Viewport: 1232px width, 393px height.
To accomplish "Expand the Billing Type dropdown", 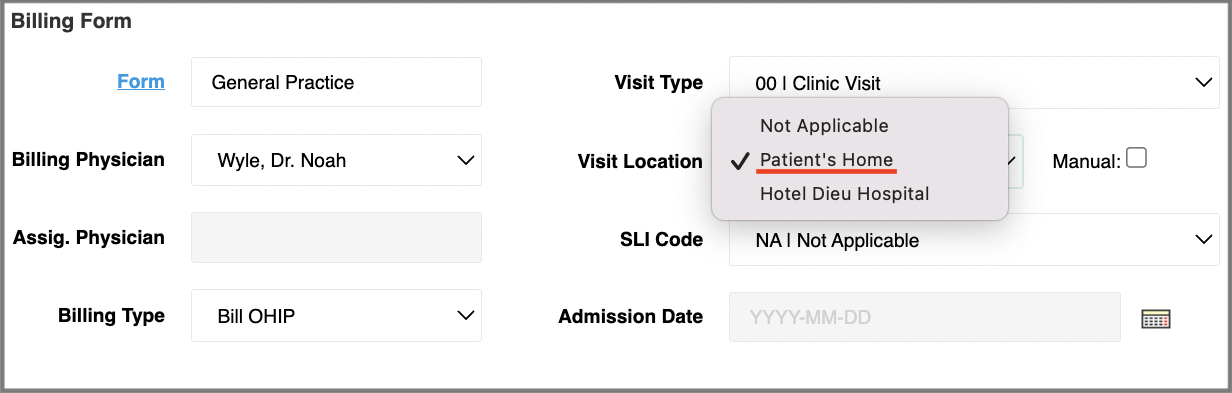I will pyautogui.click(x=336, y=316).
